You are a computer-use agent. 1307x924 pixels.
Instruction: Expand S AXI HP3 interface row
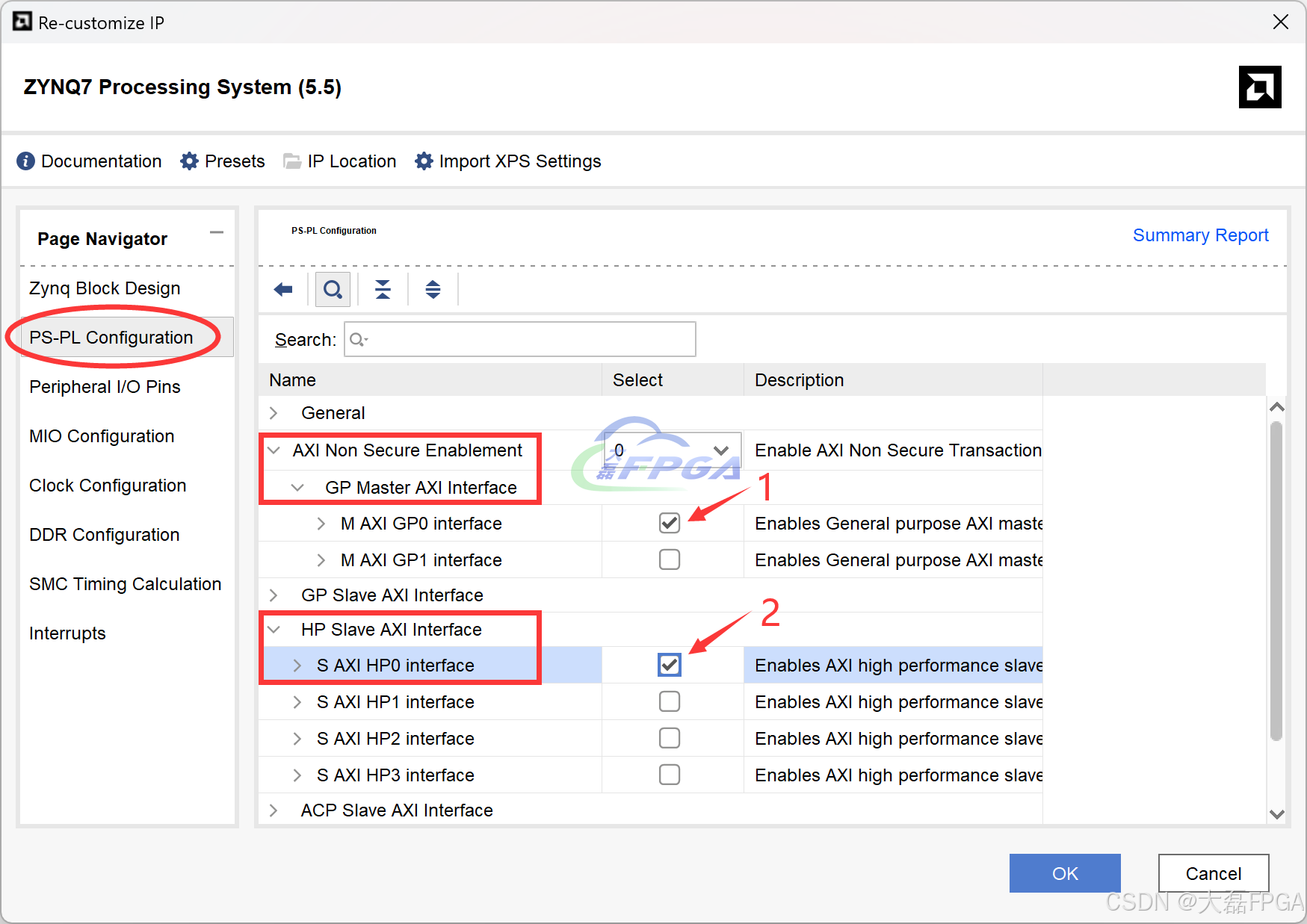coord(297,775)
